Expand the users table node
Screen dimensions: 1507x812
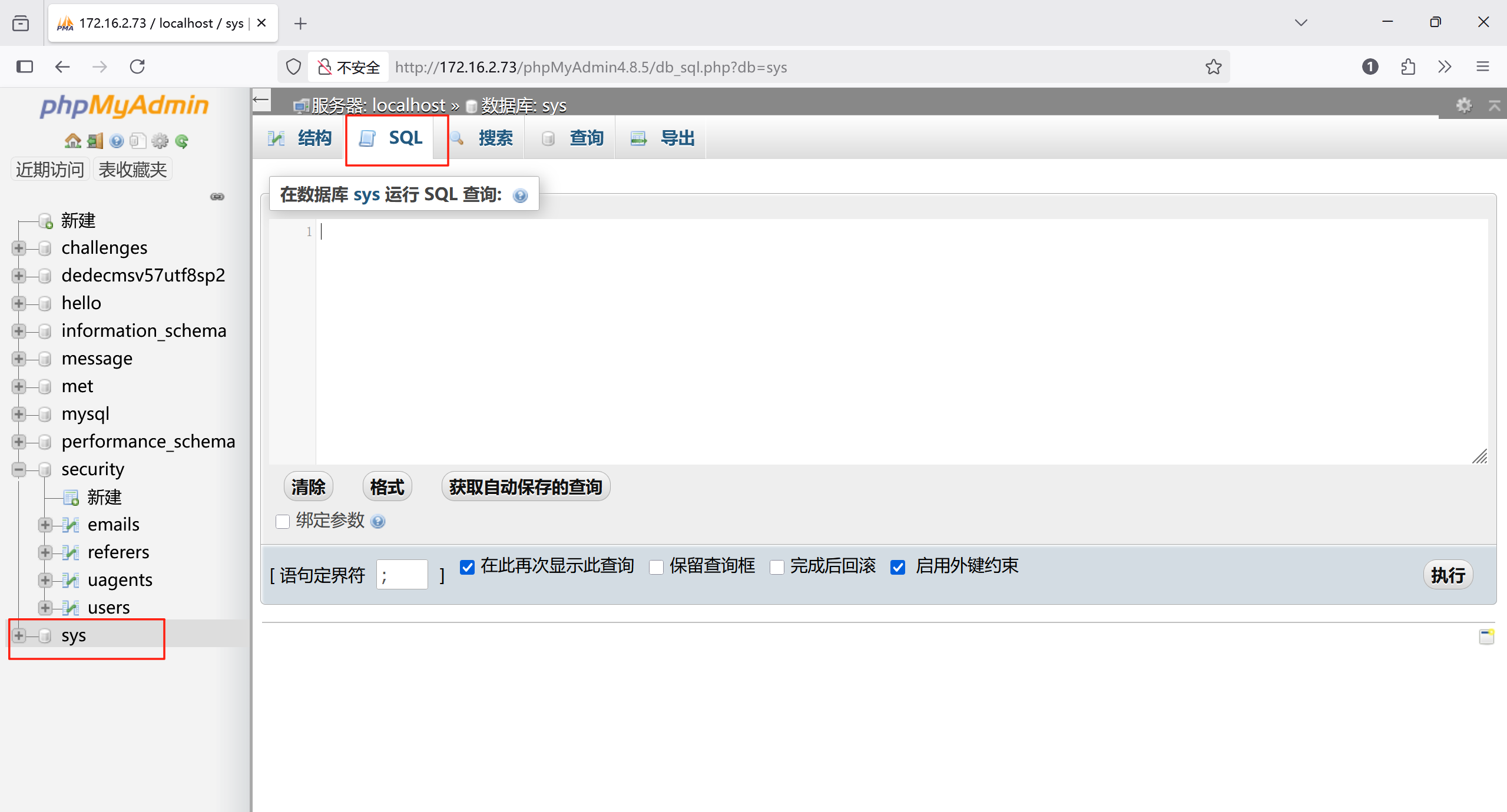45,608
